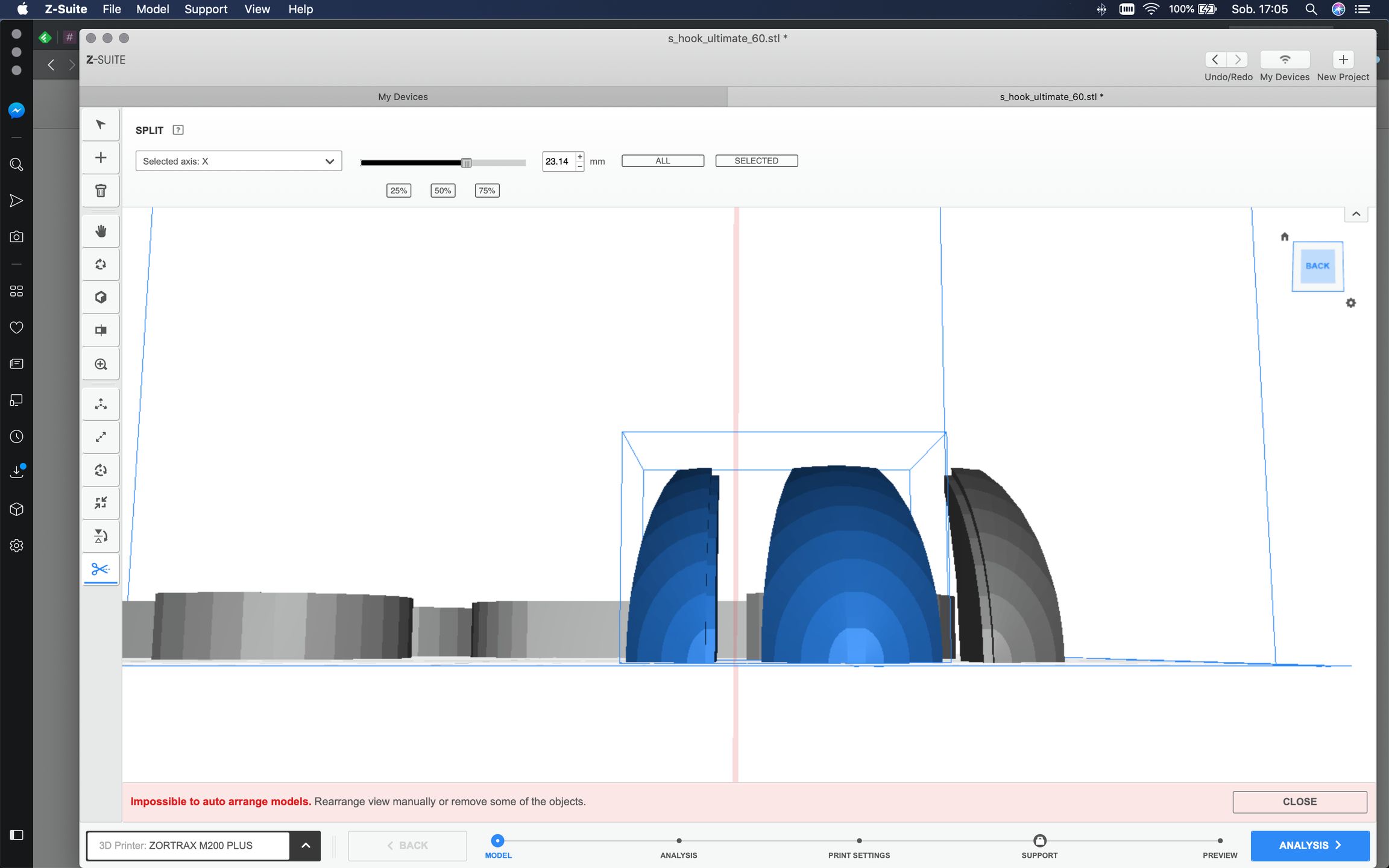
Task: Set split position to 75%
Action: pyautogui.click(x=487, y=190)
